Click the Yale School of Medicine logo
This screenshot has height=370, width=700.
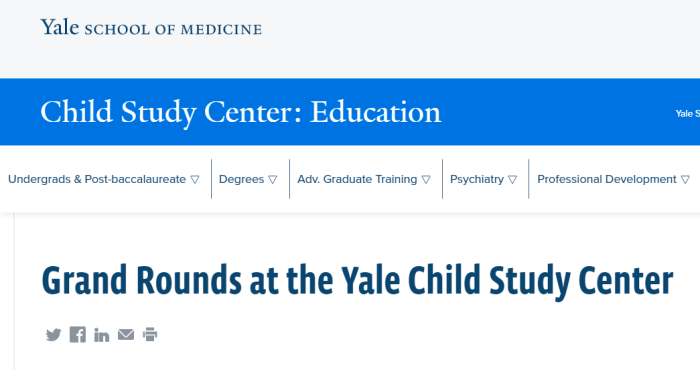[x=151, y=28]
